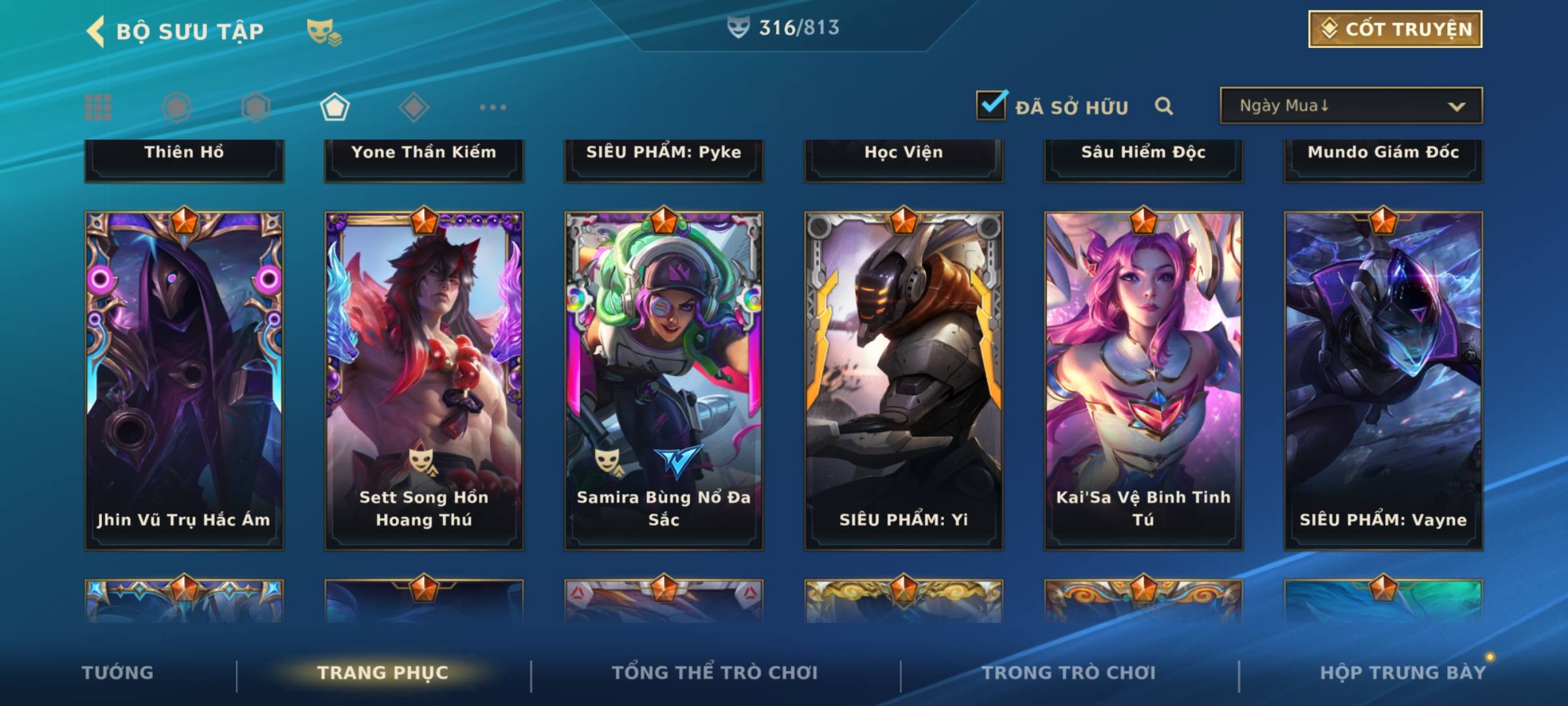Open the golden mask skin shop icon
Image resolution: width=1568 pixels, height=706 pixels.
coord(324,32)
